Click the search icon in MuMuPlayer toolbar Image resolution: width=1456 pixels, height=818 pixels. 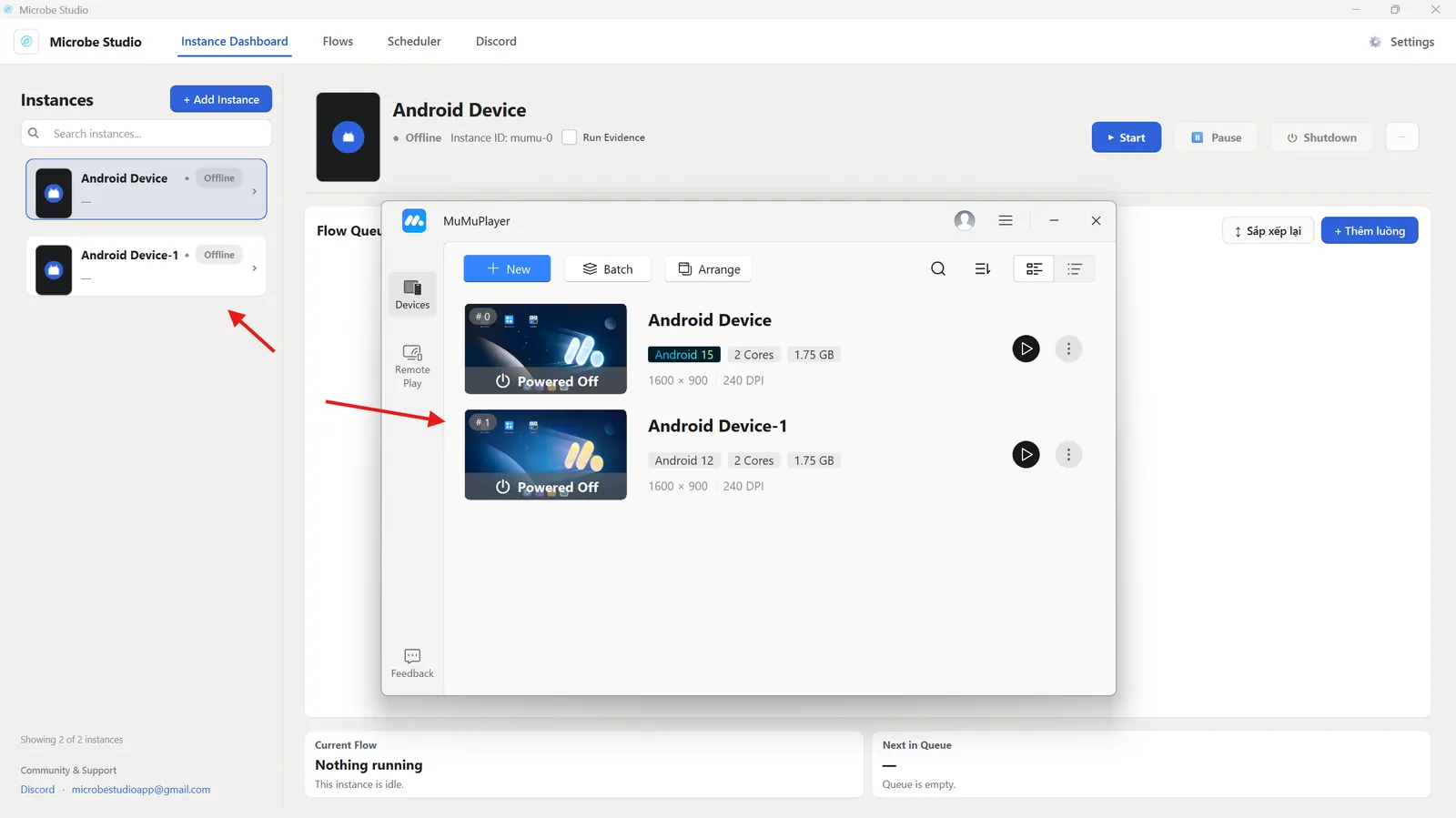click(x=938, y=268)
